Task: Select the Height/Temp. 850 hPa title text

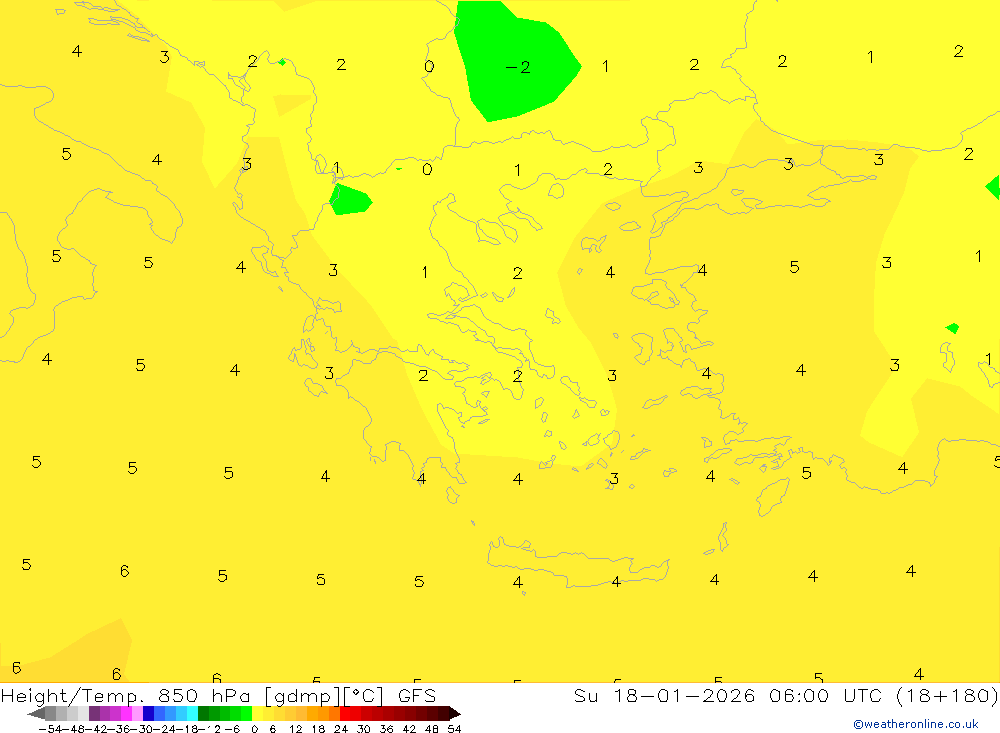Action: [x=126, y=695]
